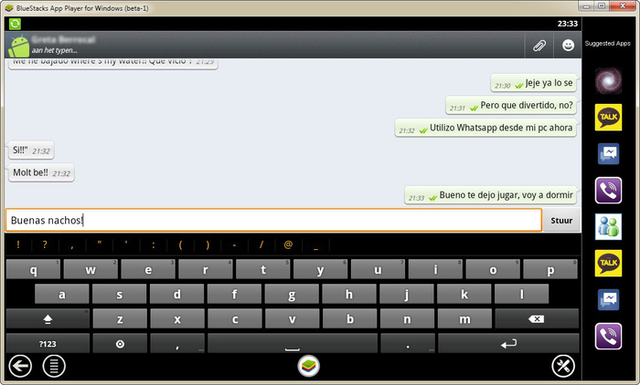
Task: Tap the backspace delete key
Action: point(536,319)
